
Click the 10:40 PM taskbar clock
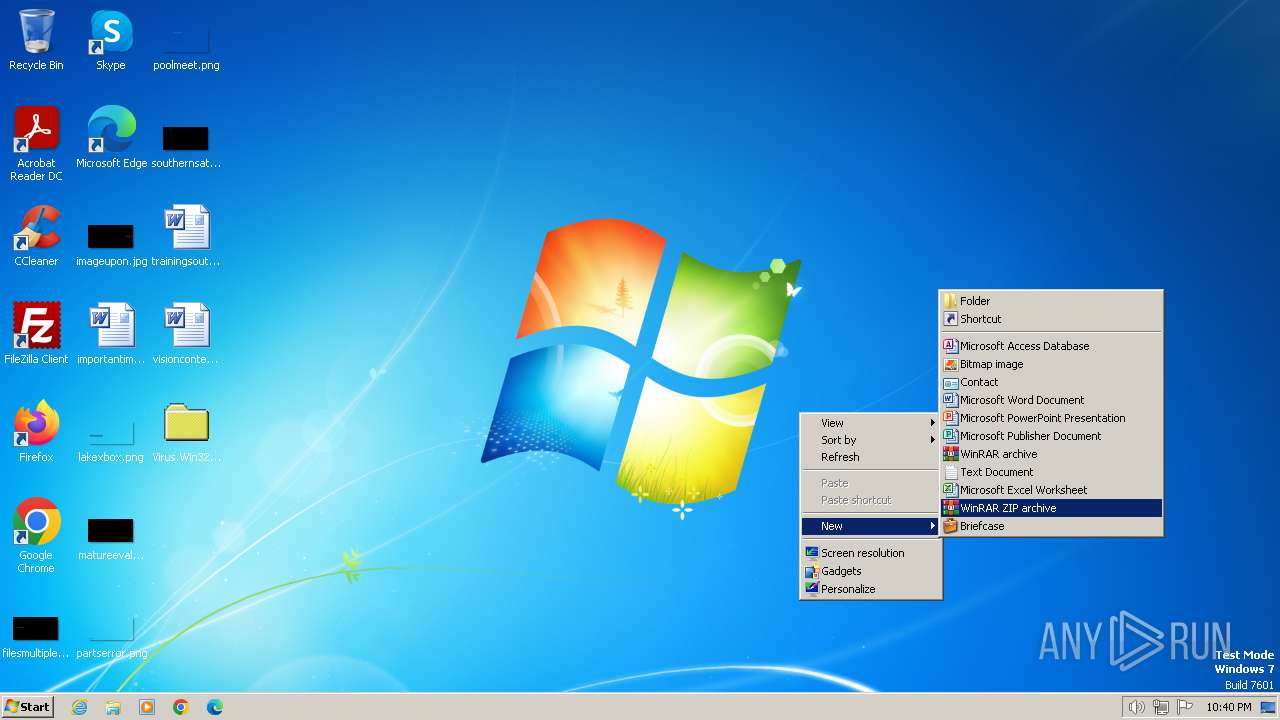click(x=1228, y=707)
